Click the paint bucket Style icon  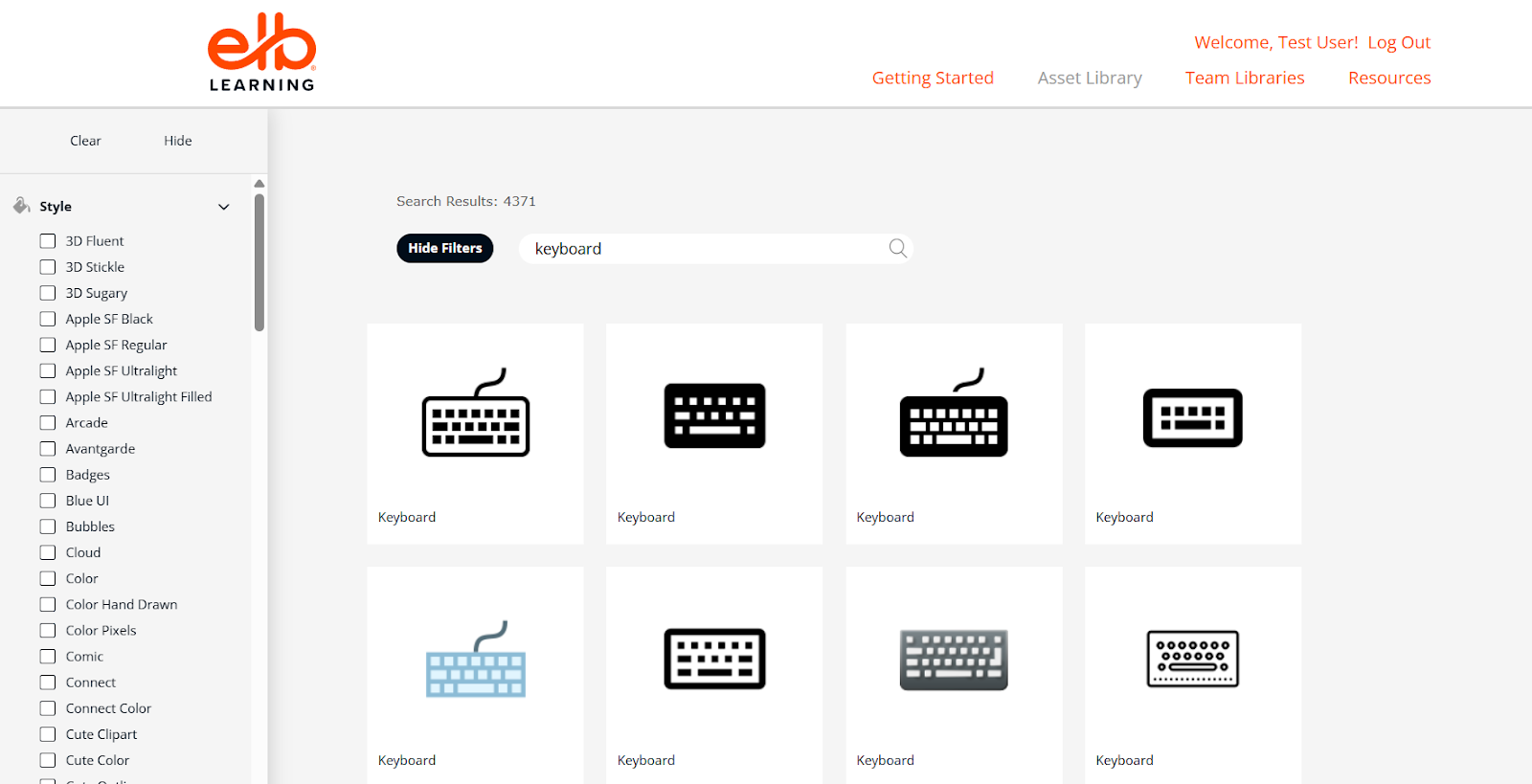[x=21, y=206]
